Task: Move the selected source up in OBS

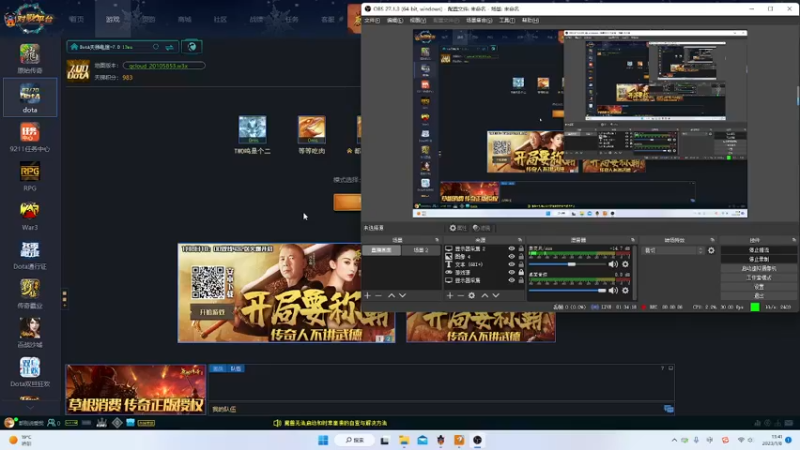Action: (x=485, y=295)
